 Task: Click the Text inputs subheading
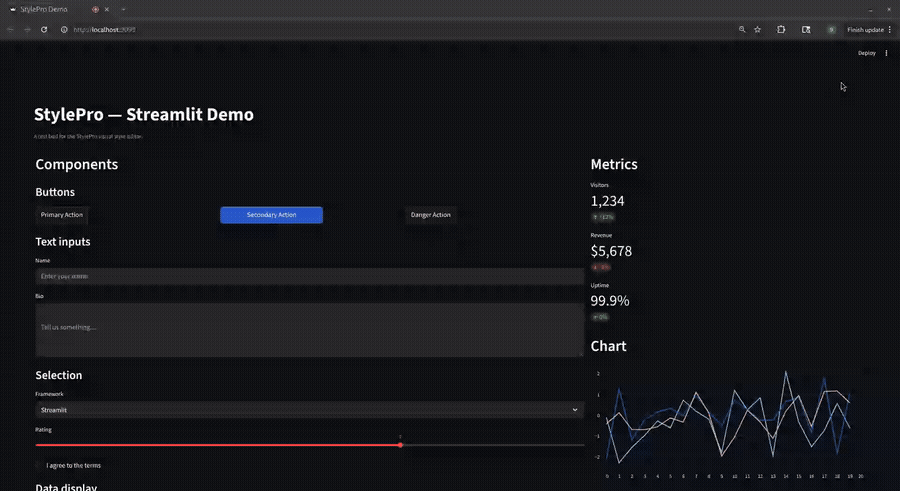63,242
